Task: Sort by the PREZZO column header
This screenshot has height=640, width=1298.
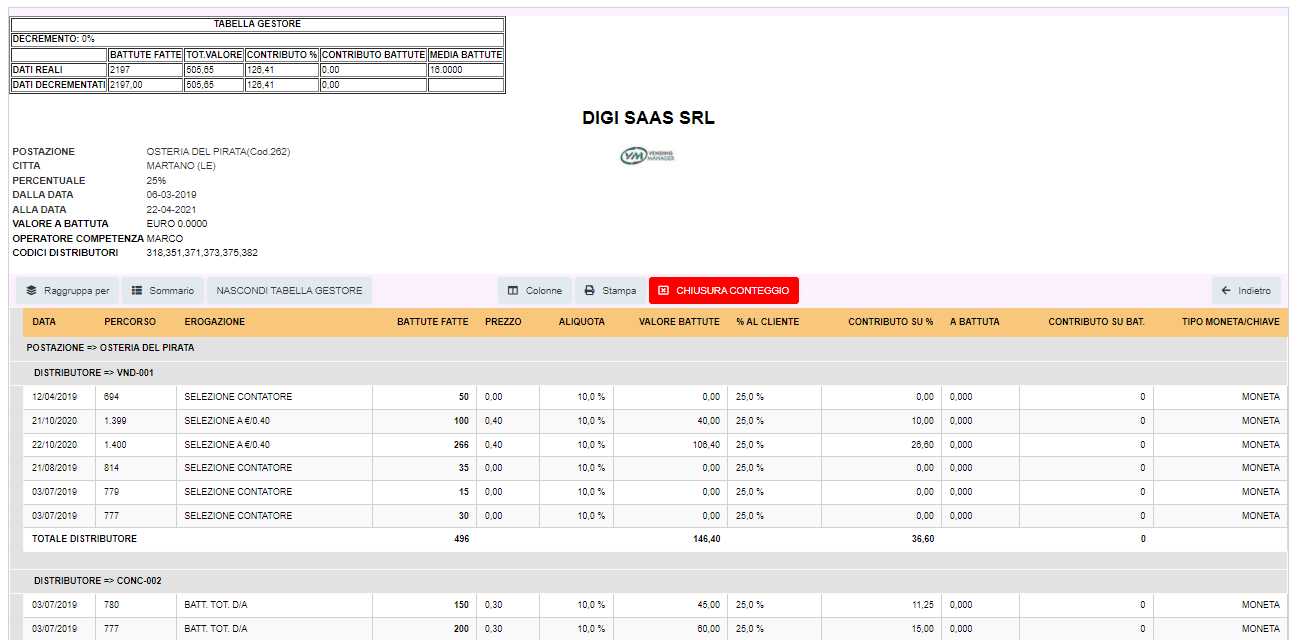Action: click(x=503, y=322)
